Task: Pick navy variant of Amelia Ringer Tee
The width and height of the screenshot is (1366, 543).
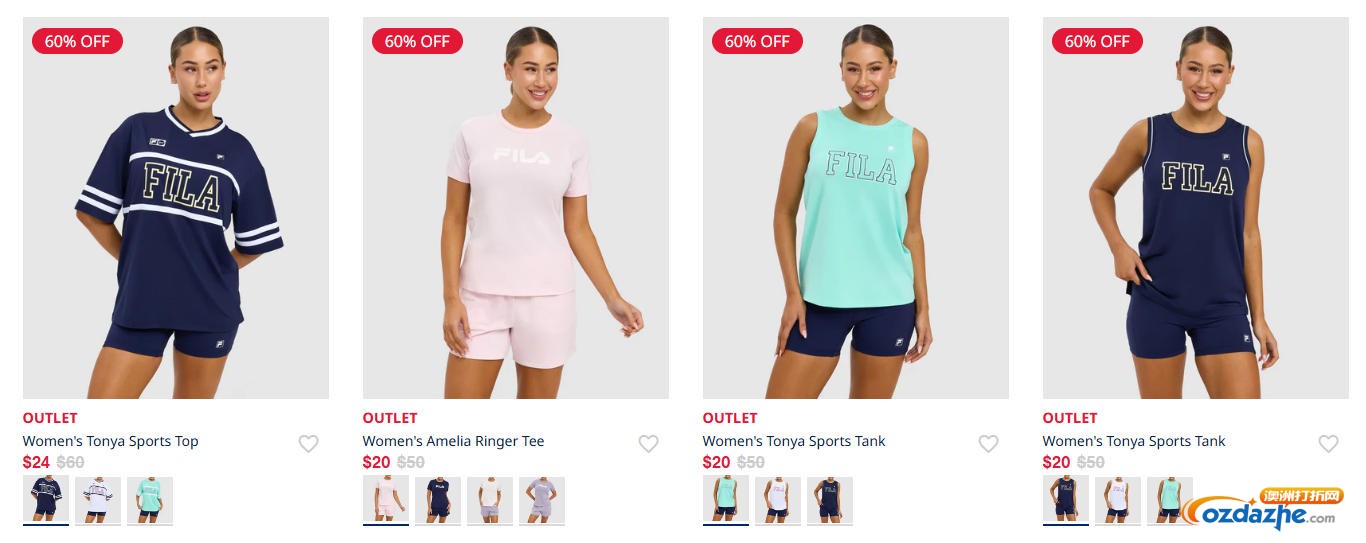Action: coord(438,500)
